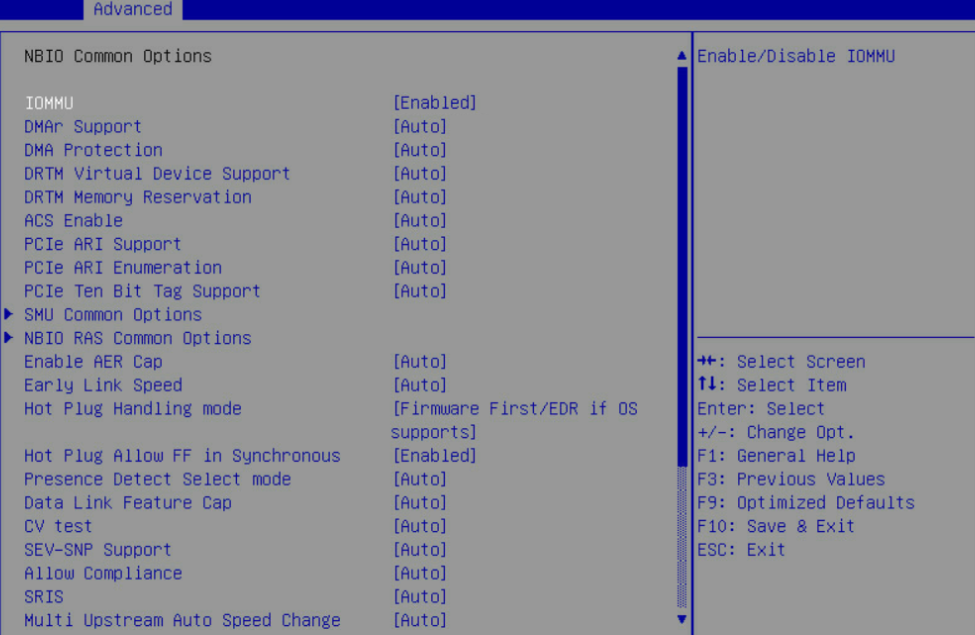Select the SEV-SNP Support option
The image size is (975, 635).
point(98,550)
